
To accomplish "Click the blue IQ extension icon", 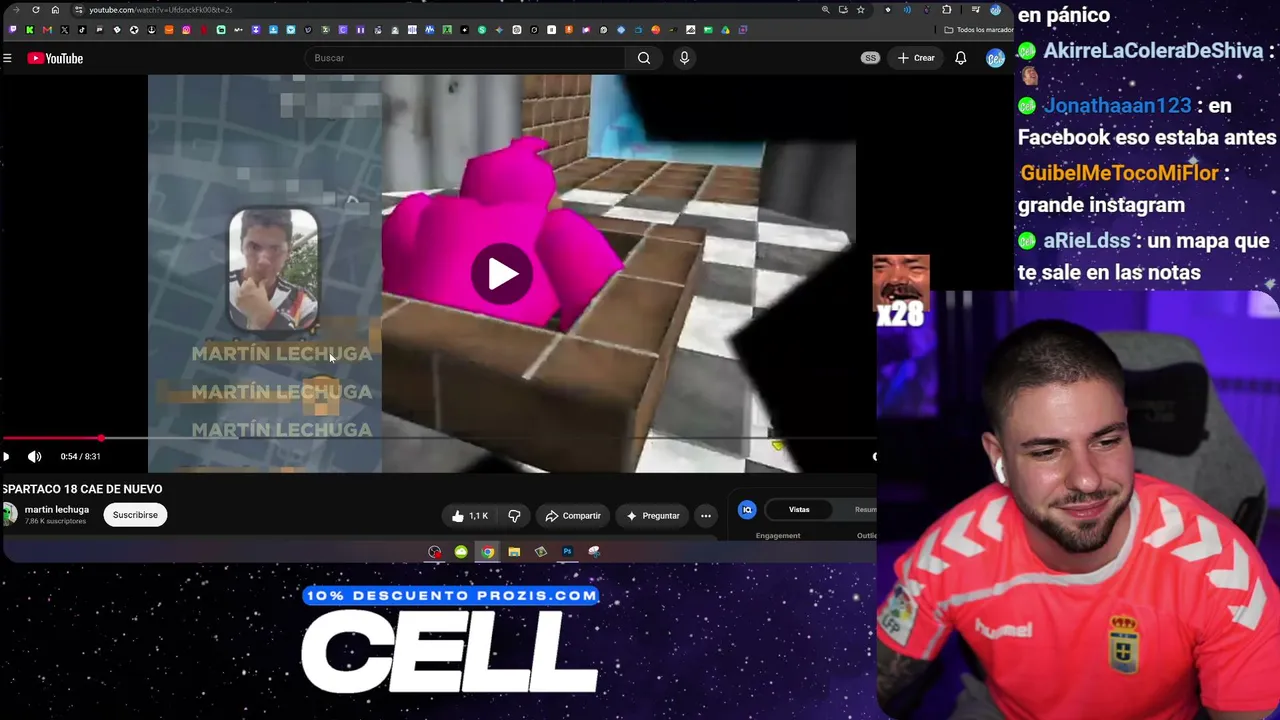I will click(x=747, y=510).
